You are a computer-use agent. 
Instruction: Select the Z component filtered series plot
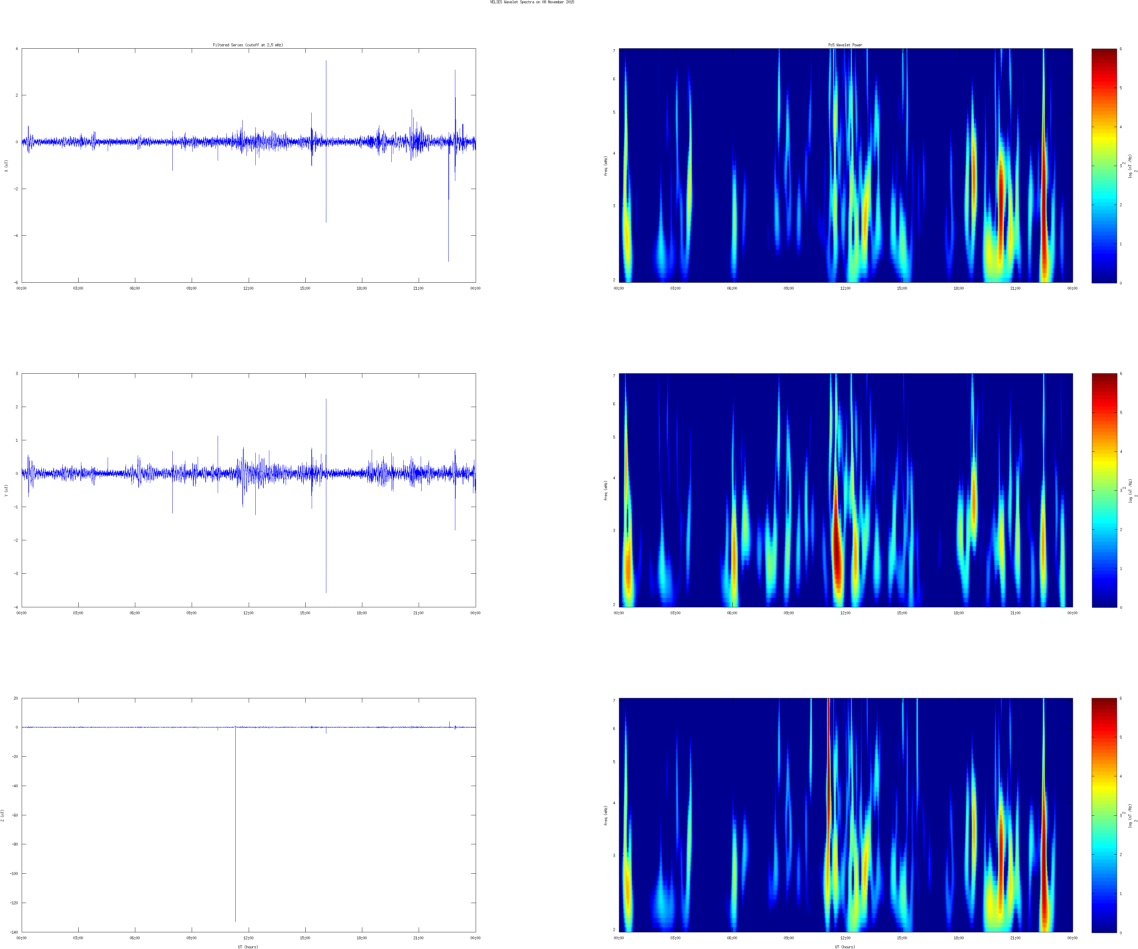249,815
